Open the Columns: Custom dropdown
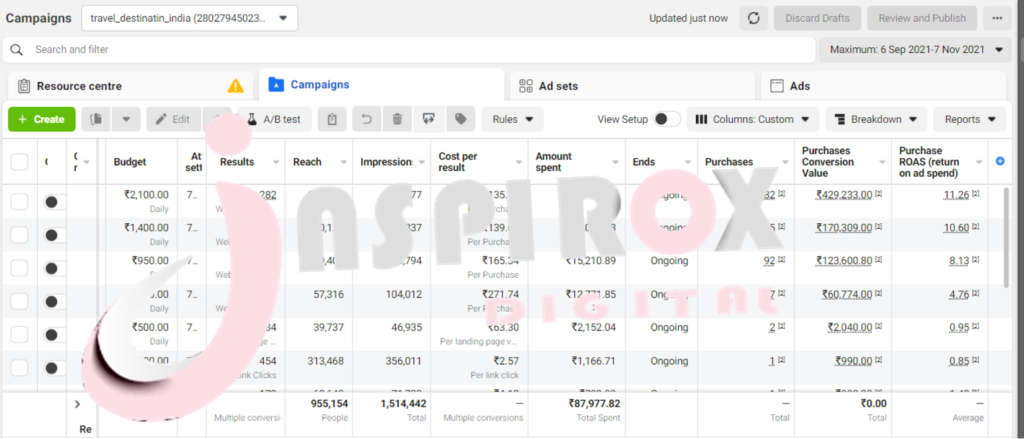 click(752, 119)
